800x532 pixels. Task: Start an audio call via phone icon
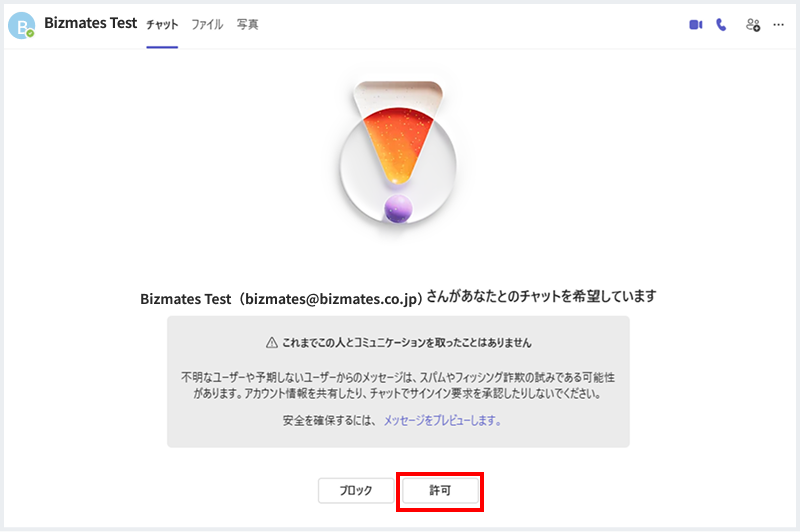point(721,24)
